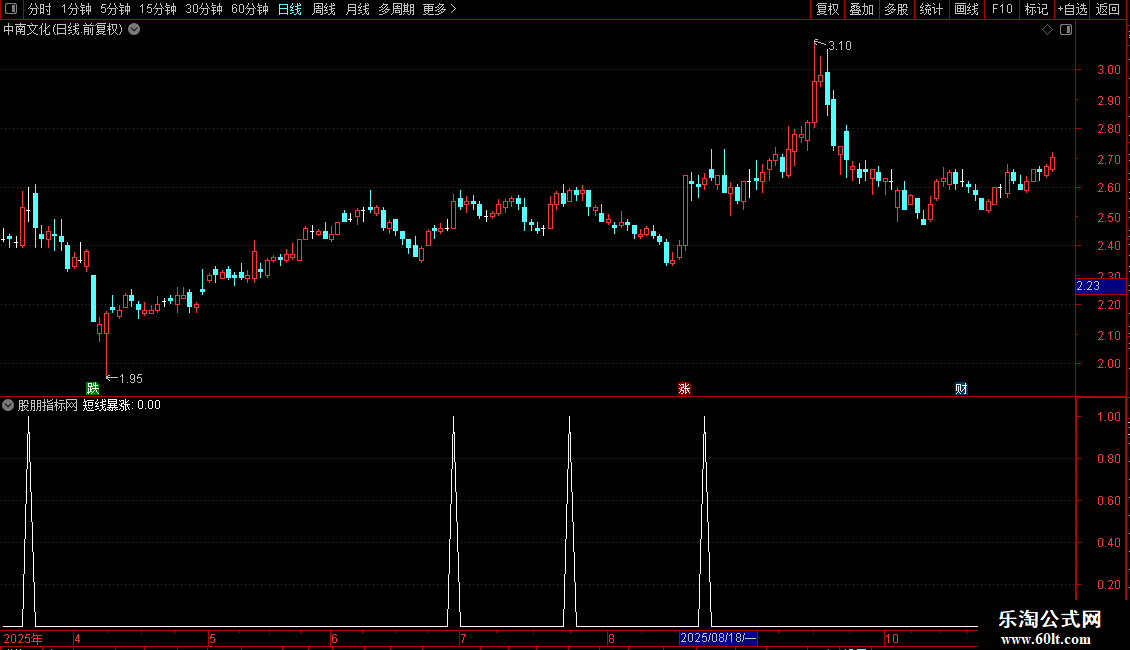
Task: Switch to 周线 weekly chart
Action: point(324,9)
